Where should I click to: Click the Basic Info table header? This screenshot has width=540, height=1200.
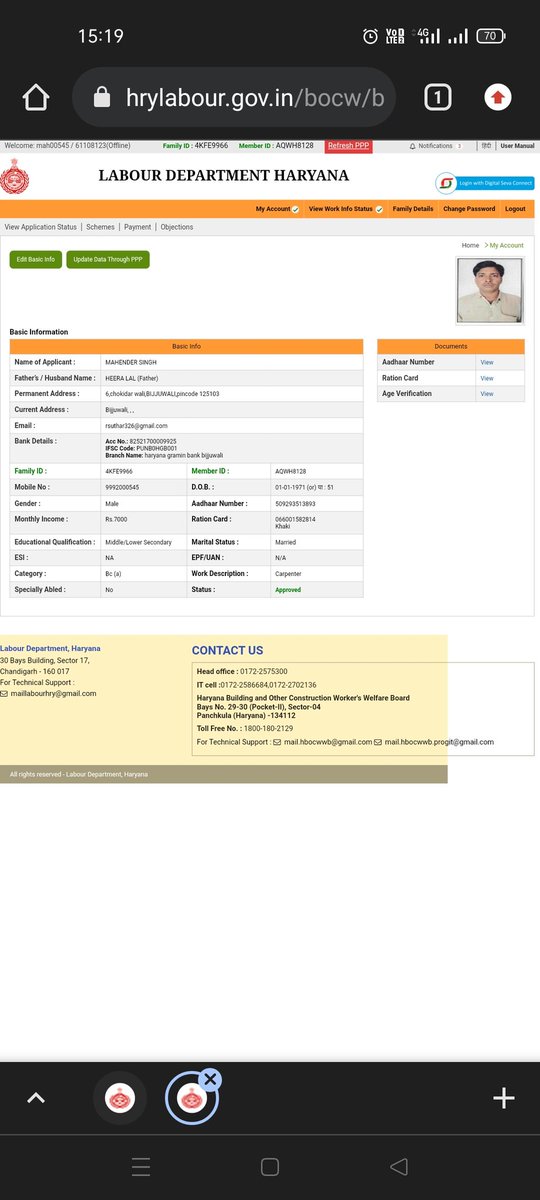(186, 346)
